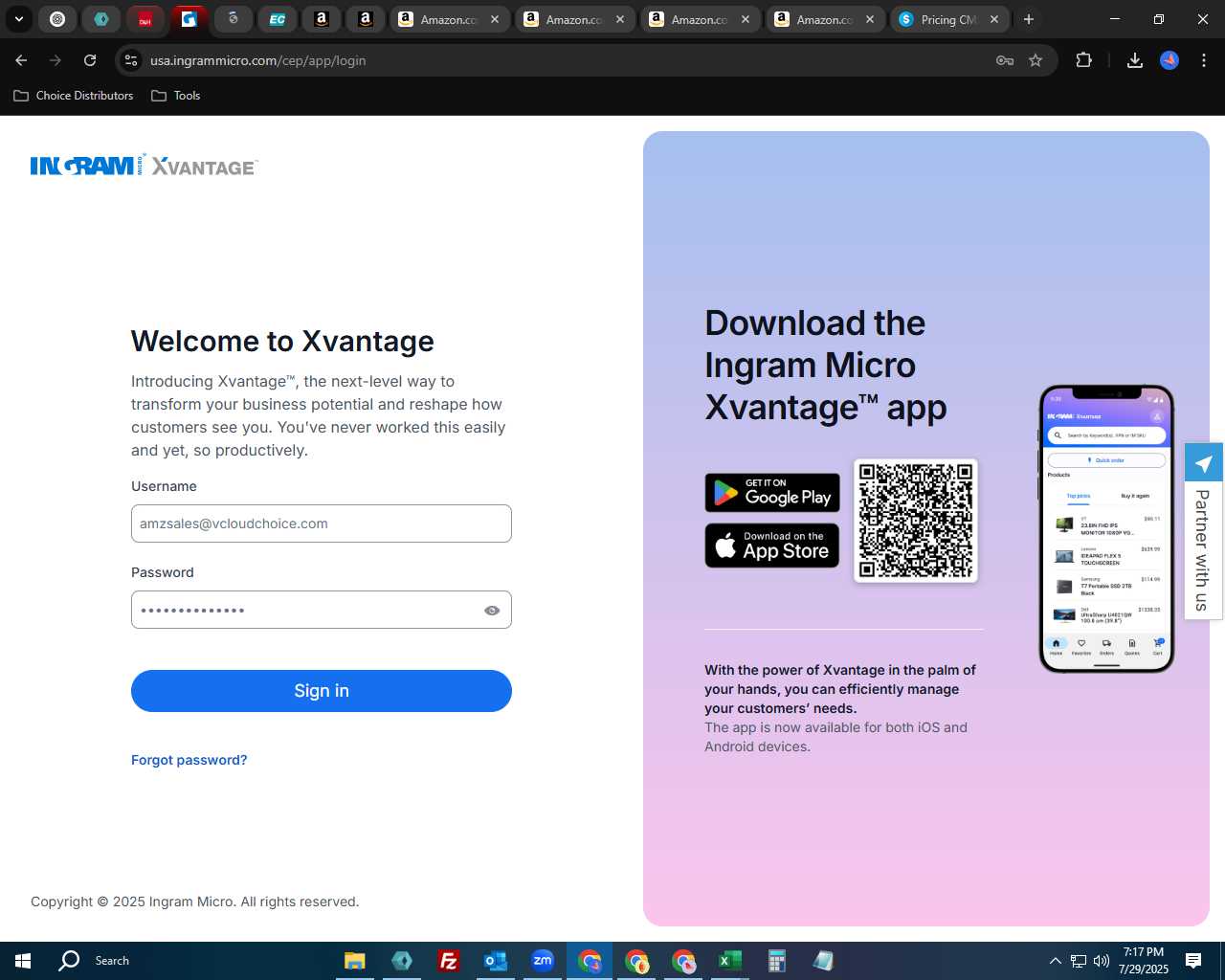Open Zoom from the taskbar
The height and width of the screenshot is (980, 1225).
543,961
